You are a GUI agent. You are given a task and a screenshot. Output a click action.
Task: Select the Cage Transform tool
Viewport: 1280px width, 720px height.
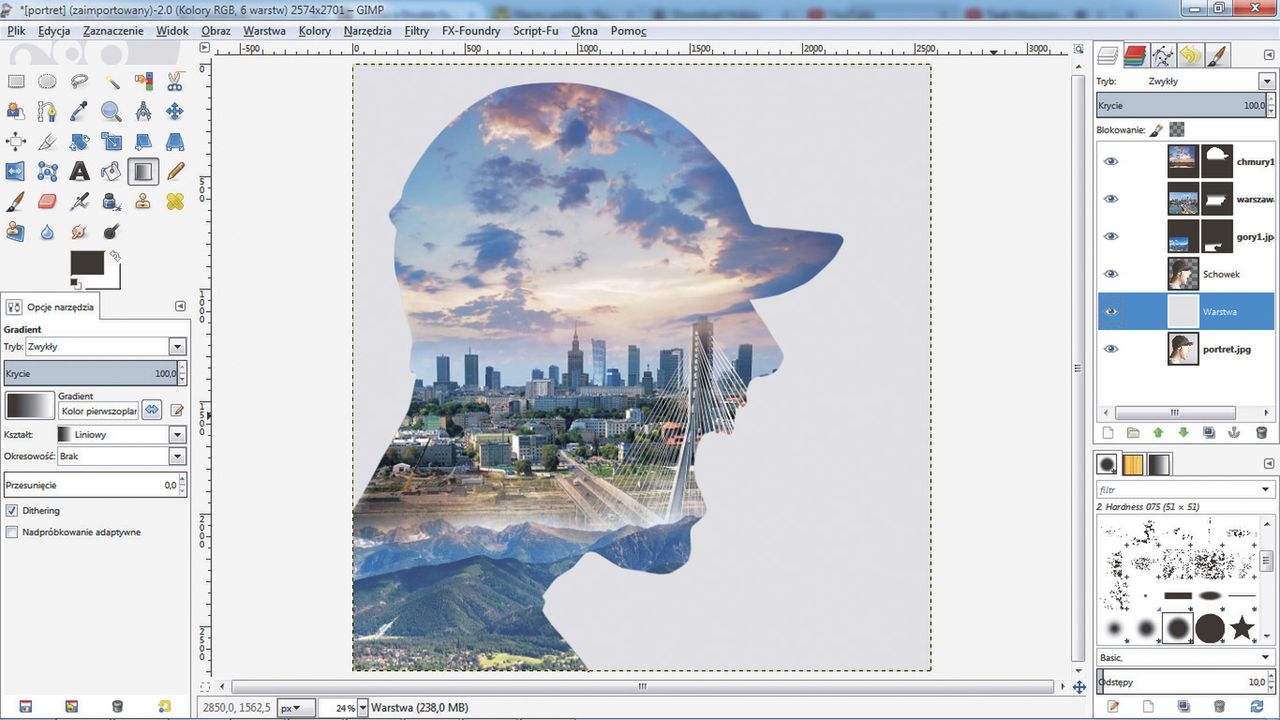coord(47,172)
